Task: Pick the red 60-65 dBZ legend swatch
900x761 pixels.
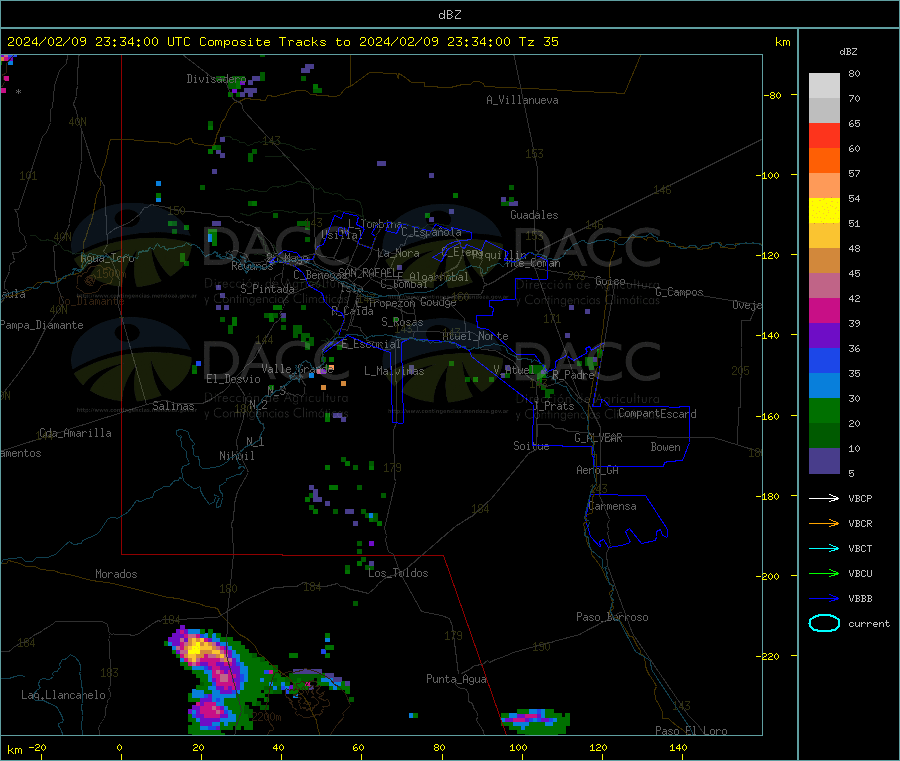Action: (x=824, y=135)
